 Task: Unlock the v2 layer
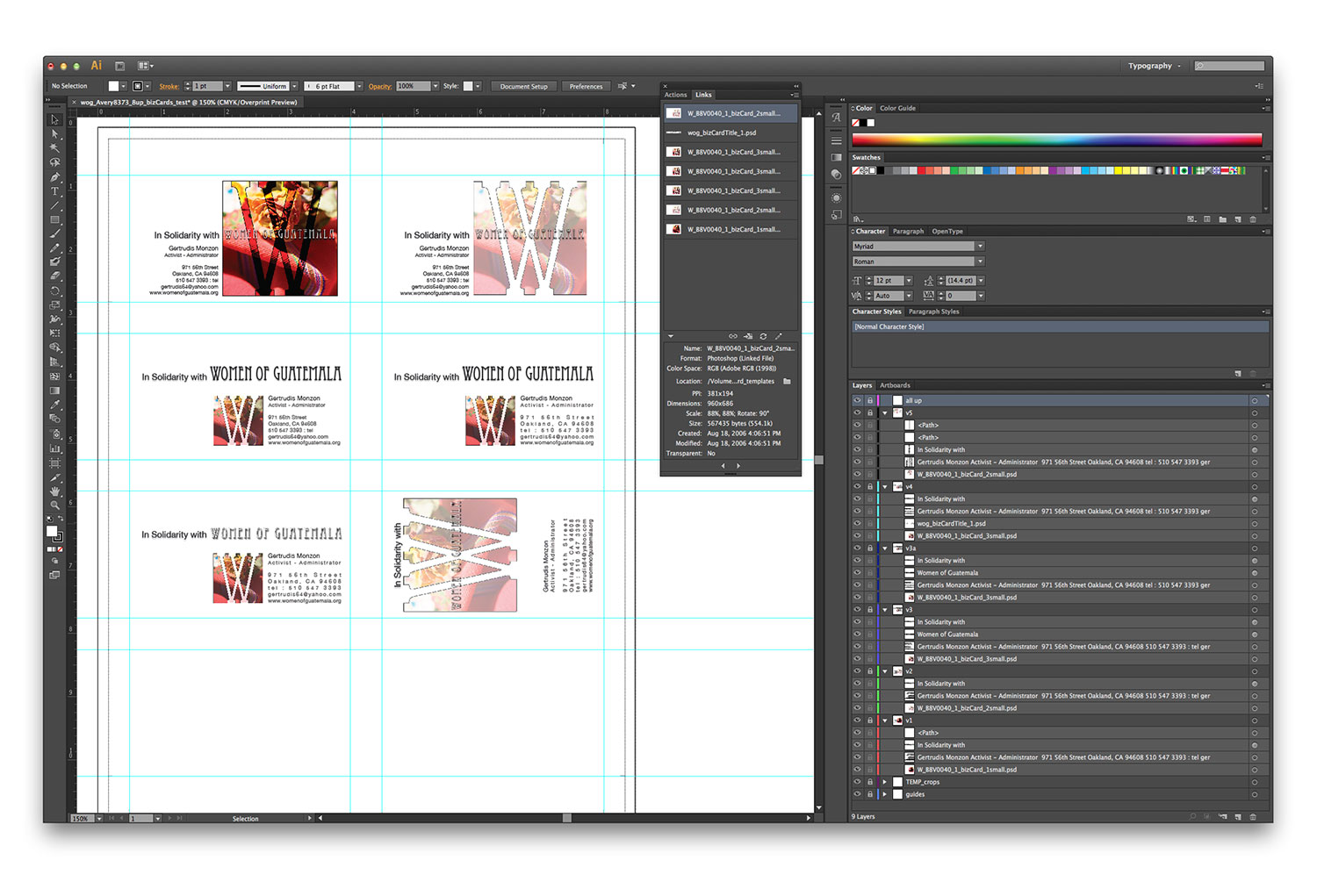(x=870, y=671)
